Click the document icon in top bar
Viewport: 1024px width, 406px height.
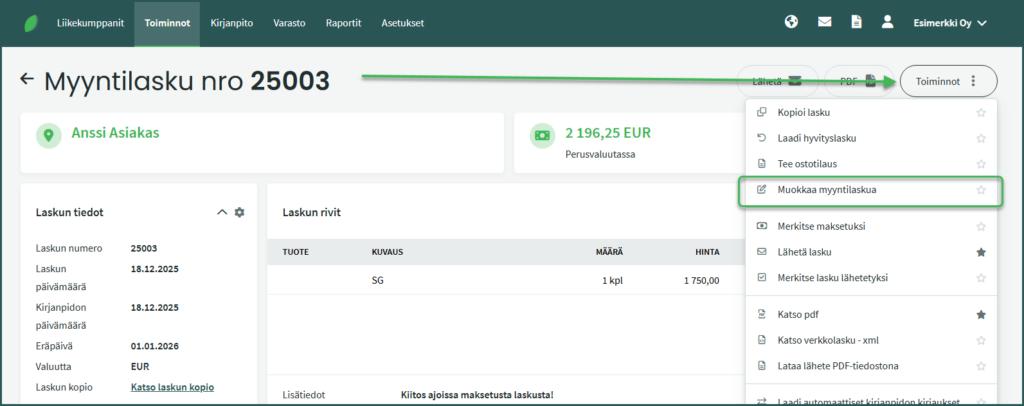coord(856,22)
